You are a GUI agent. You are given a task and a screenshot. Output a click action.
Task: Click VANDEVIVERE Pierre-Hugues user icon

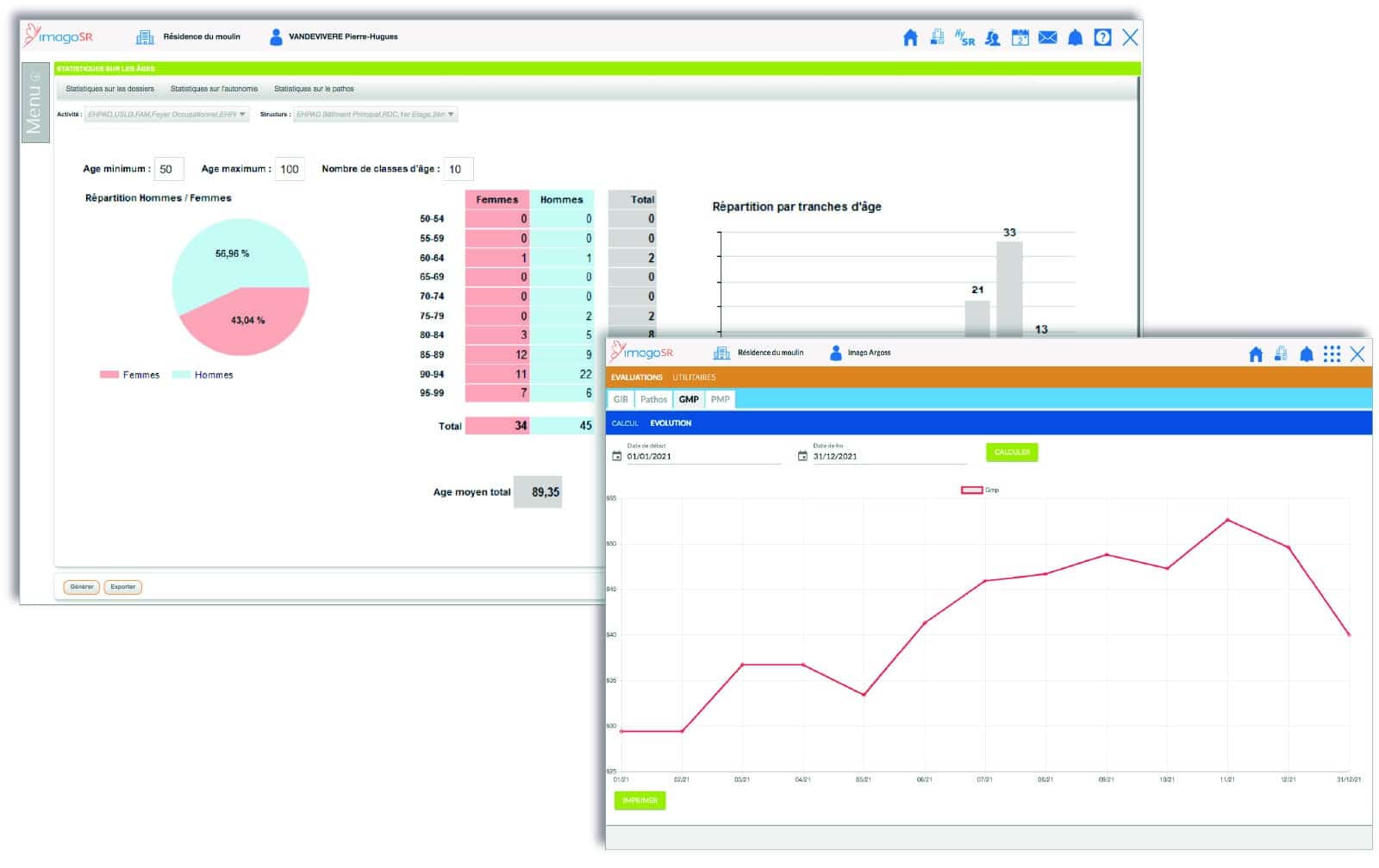276,37
